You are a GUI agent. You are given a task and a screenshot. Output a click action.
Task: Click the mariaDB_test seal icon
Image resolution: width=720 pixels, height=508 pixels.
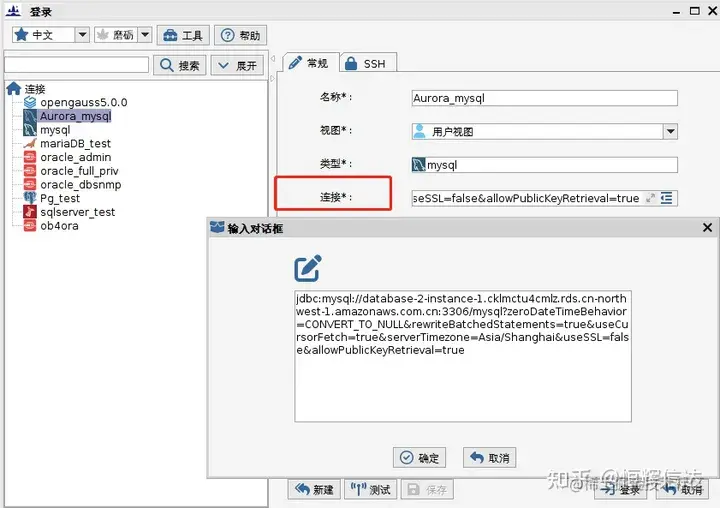coord(30,143)
